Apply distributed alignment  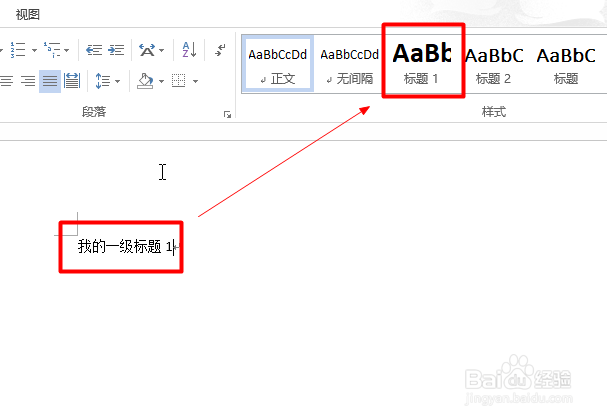(x=72, y=81)
